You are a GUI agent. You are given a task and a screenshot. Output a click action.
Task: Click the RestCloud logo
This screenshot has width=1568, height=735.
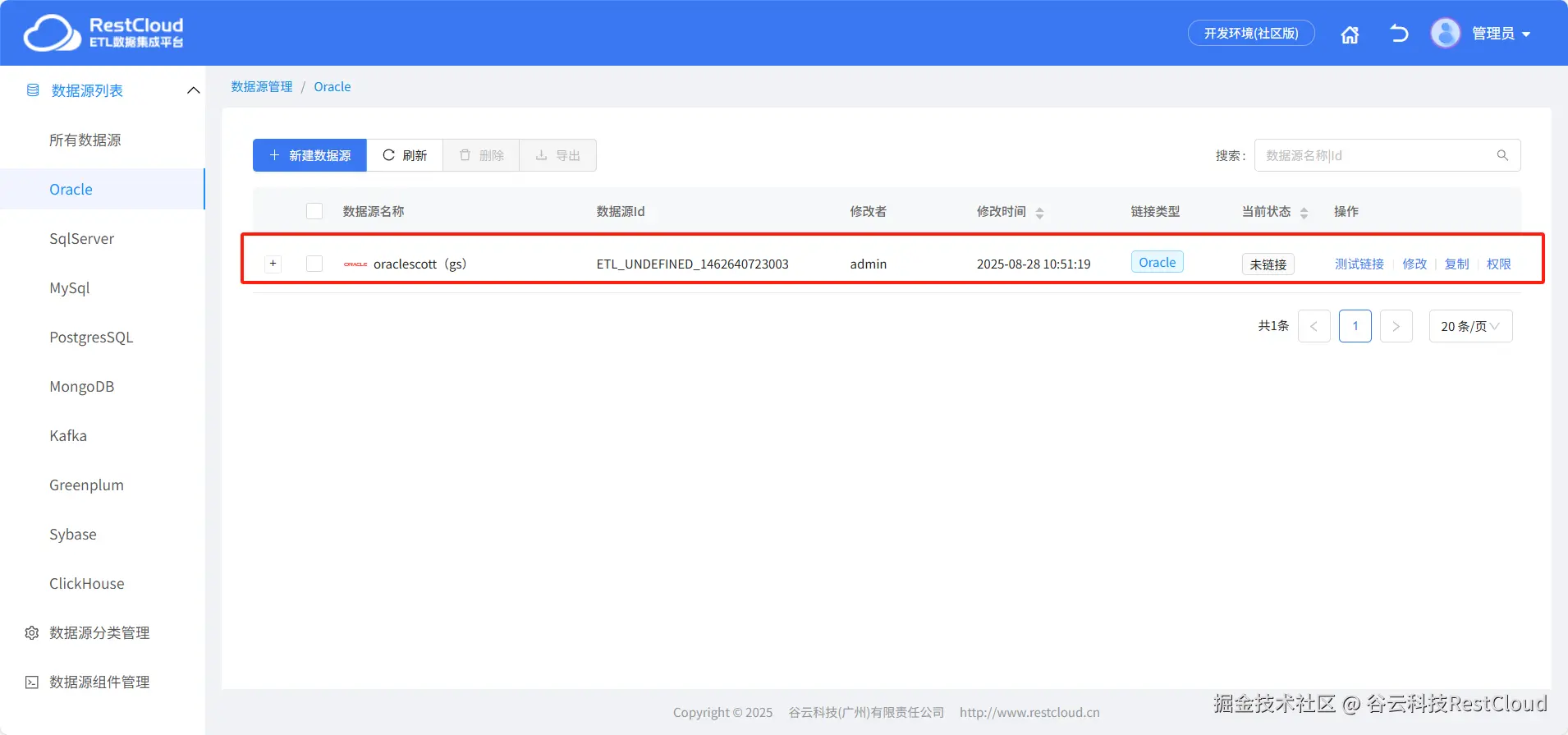[103, 33]
